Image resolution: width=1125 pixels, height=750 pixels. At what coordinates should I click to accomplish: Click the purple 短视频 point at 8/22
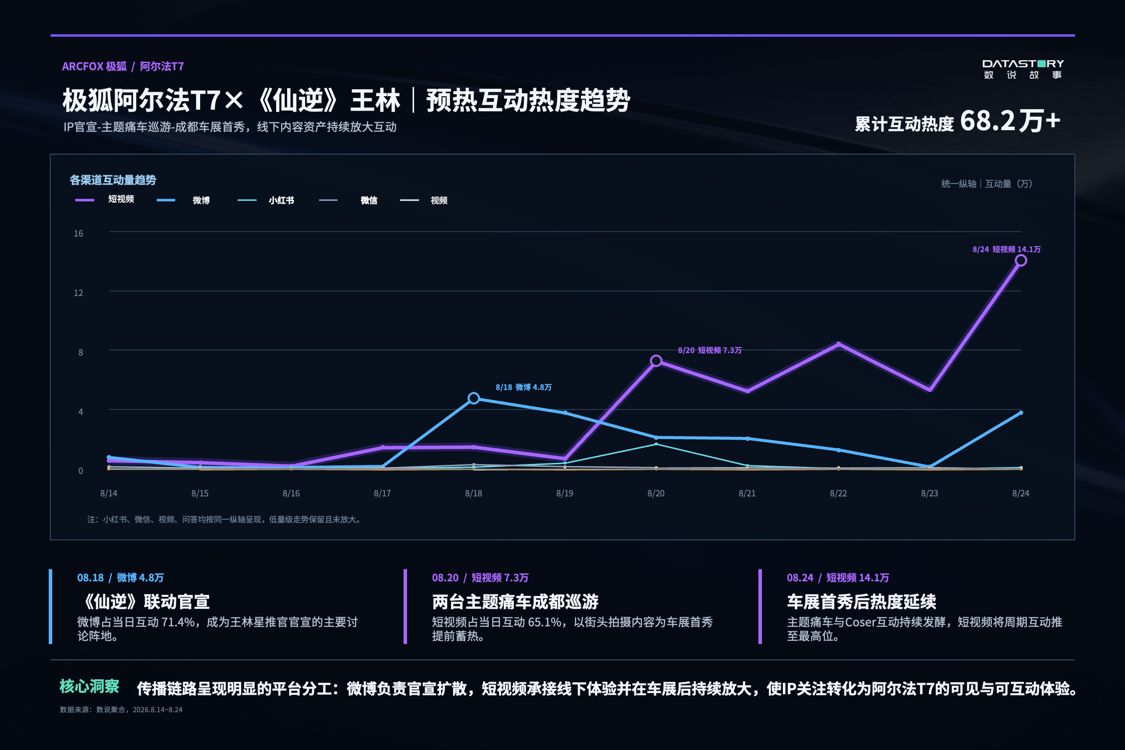(838, 344)
